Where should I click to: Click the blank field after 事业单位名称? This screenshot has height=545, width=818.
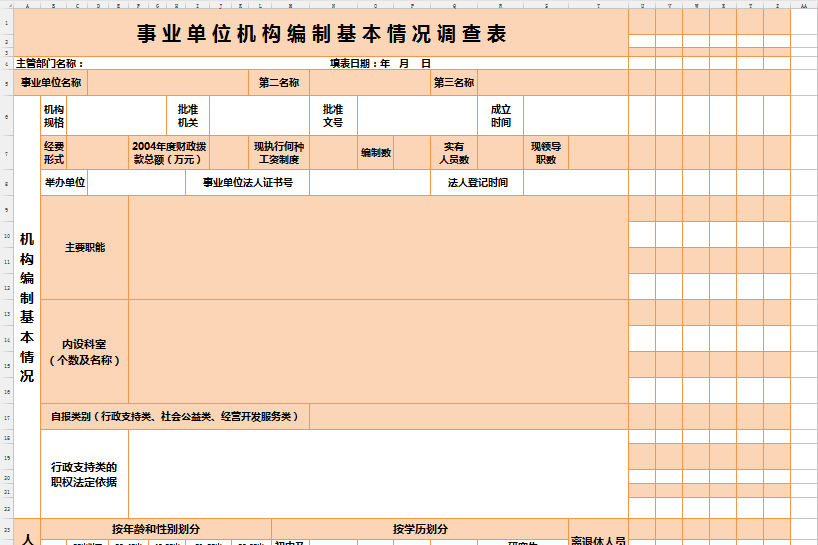(x=167, y=83)
